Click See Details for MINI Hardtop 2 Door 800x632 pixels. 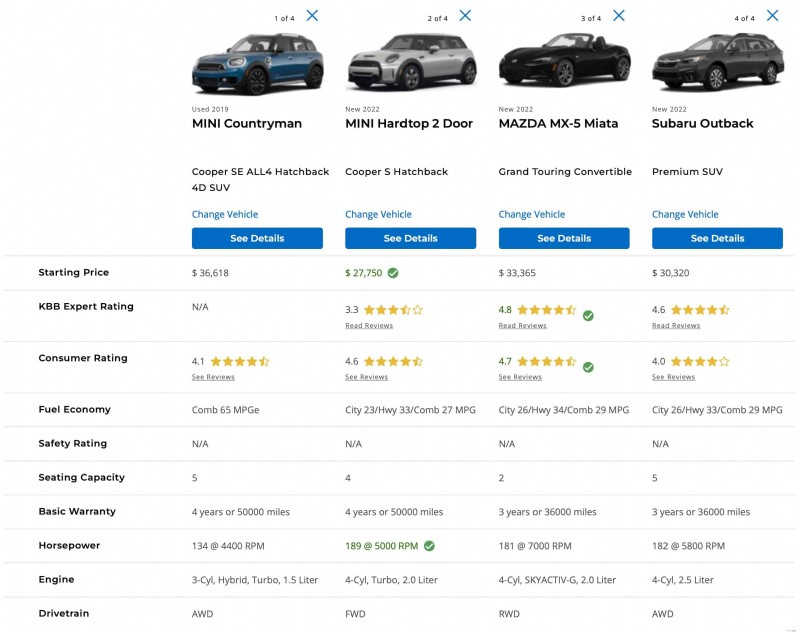coord(411,238)
